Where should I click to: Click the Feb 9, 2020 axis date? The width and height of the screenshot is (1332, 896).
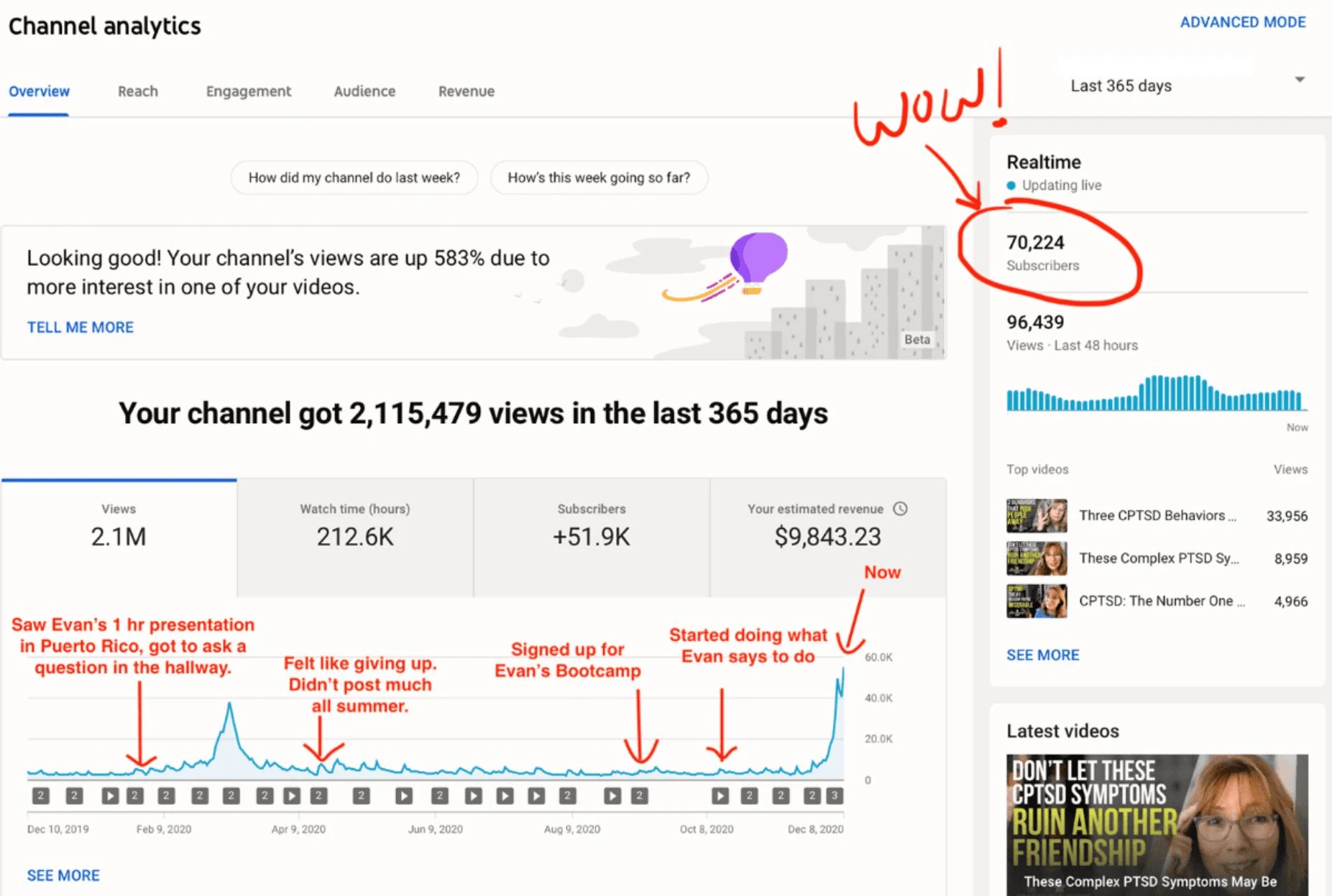(164, 829)
